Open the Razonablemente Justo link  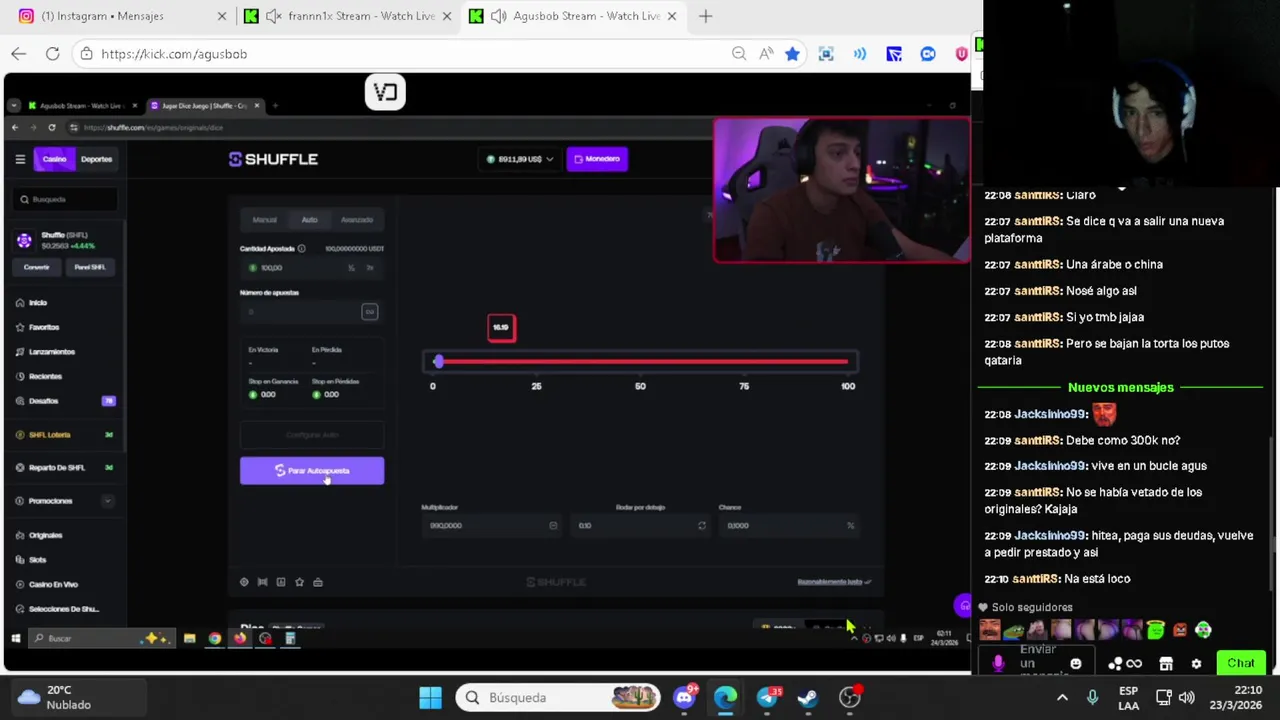tap(834, 582)
